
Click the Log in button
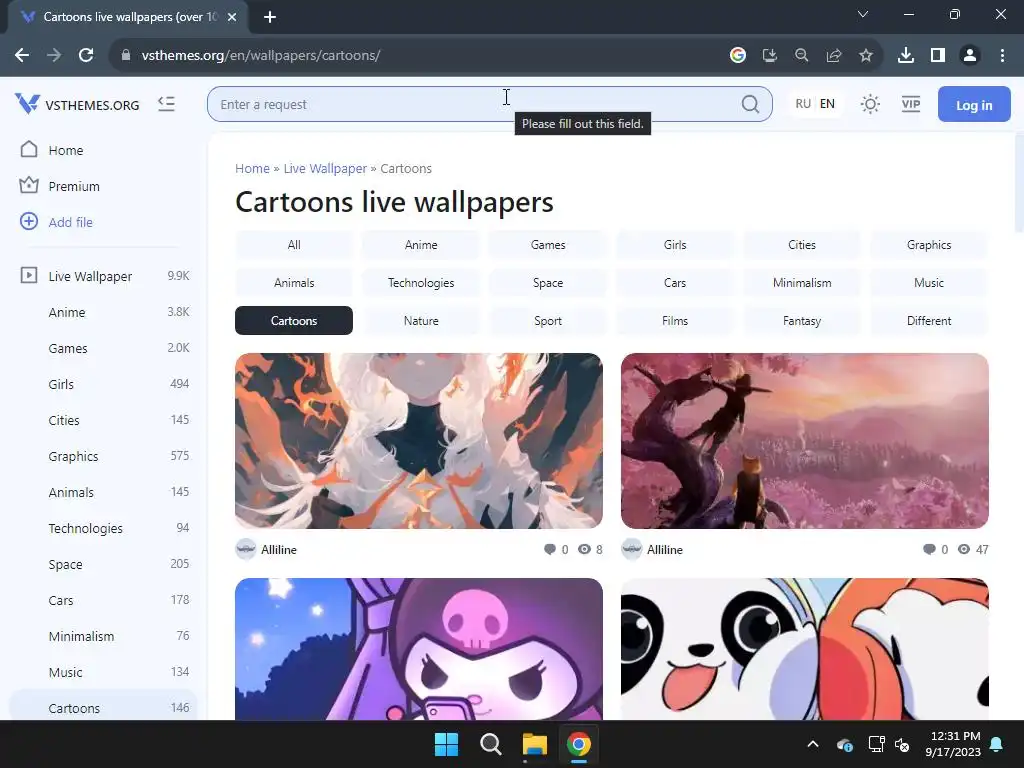[x=974, y=104]
